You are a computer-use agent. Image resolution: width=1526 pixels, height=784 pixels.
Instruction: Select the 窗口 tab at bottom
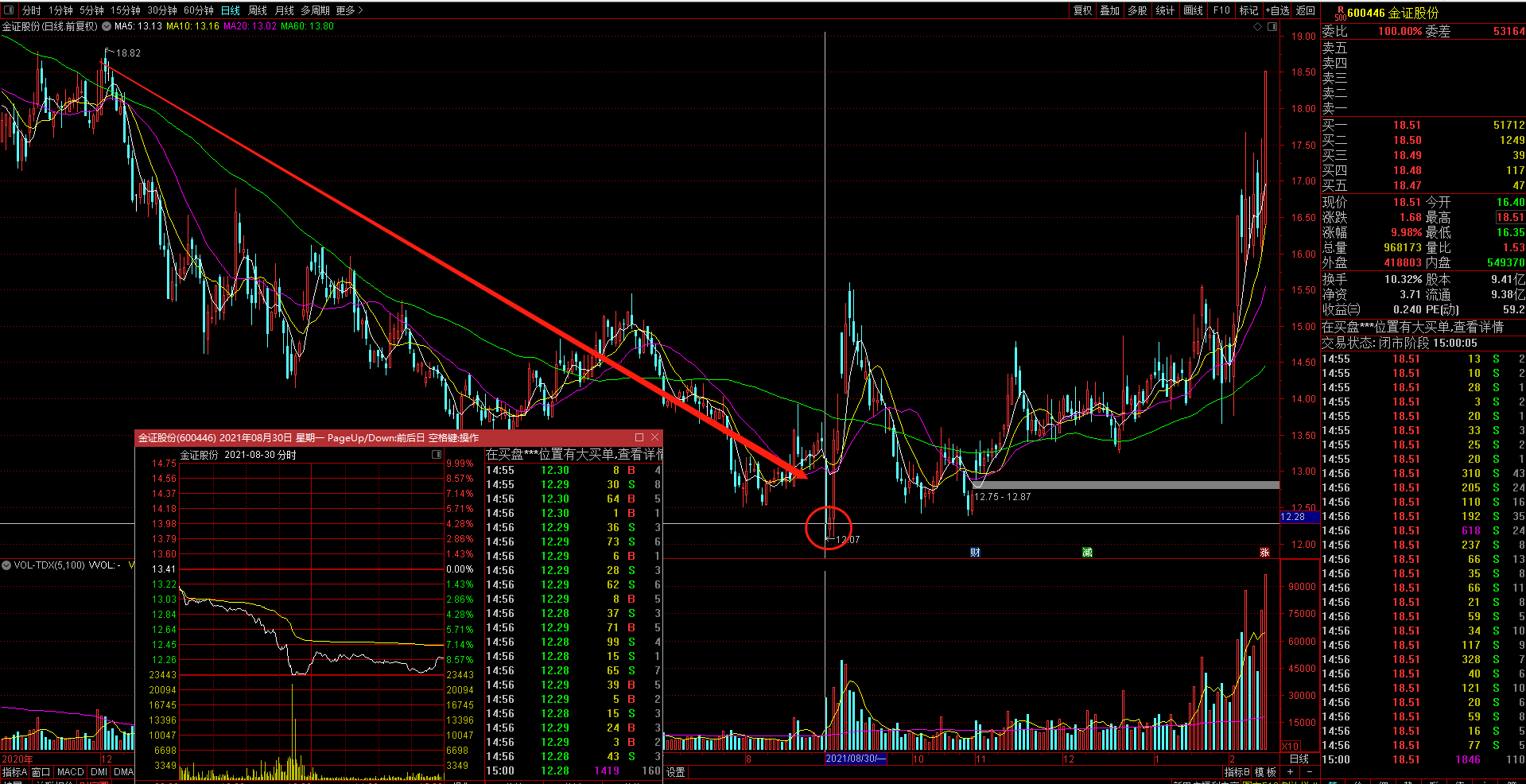click(41, 772)
